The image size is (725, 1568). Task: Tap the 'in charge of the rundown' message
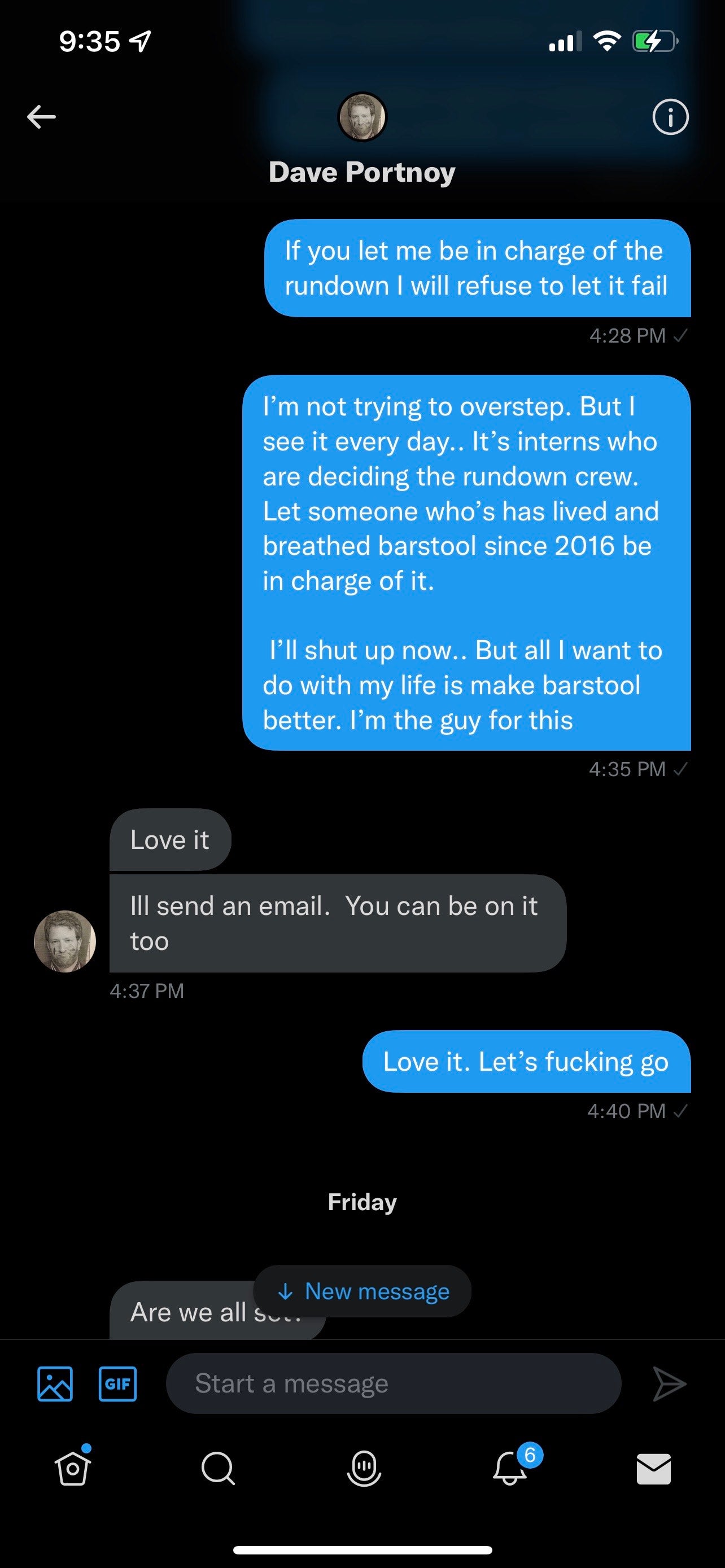pyautogui.click(x=477, y=268)
